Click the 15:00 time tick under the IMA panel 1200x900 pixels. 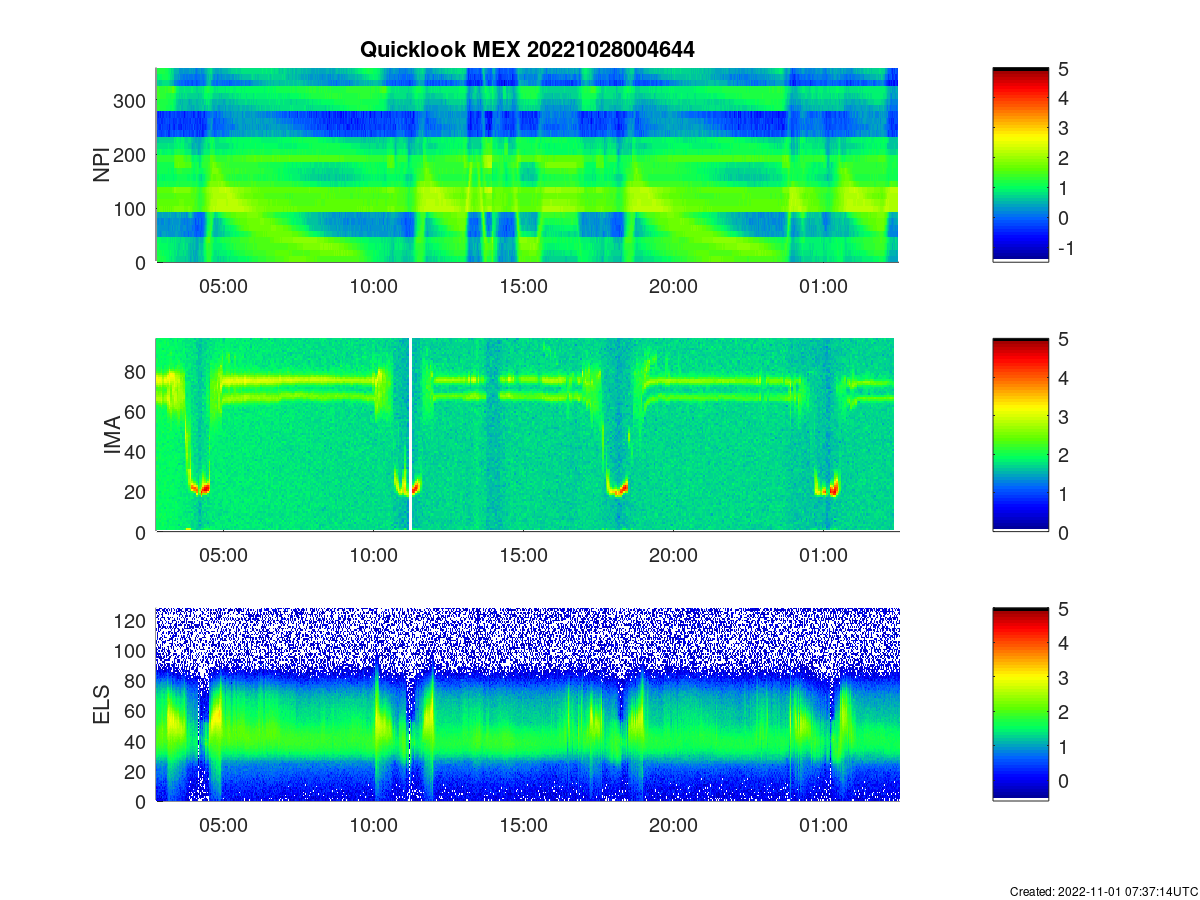point(523,556)
